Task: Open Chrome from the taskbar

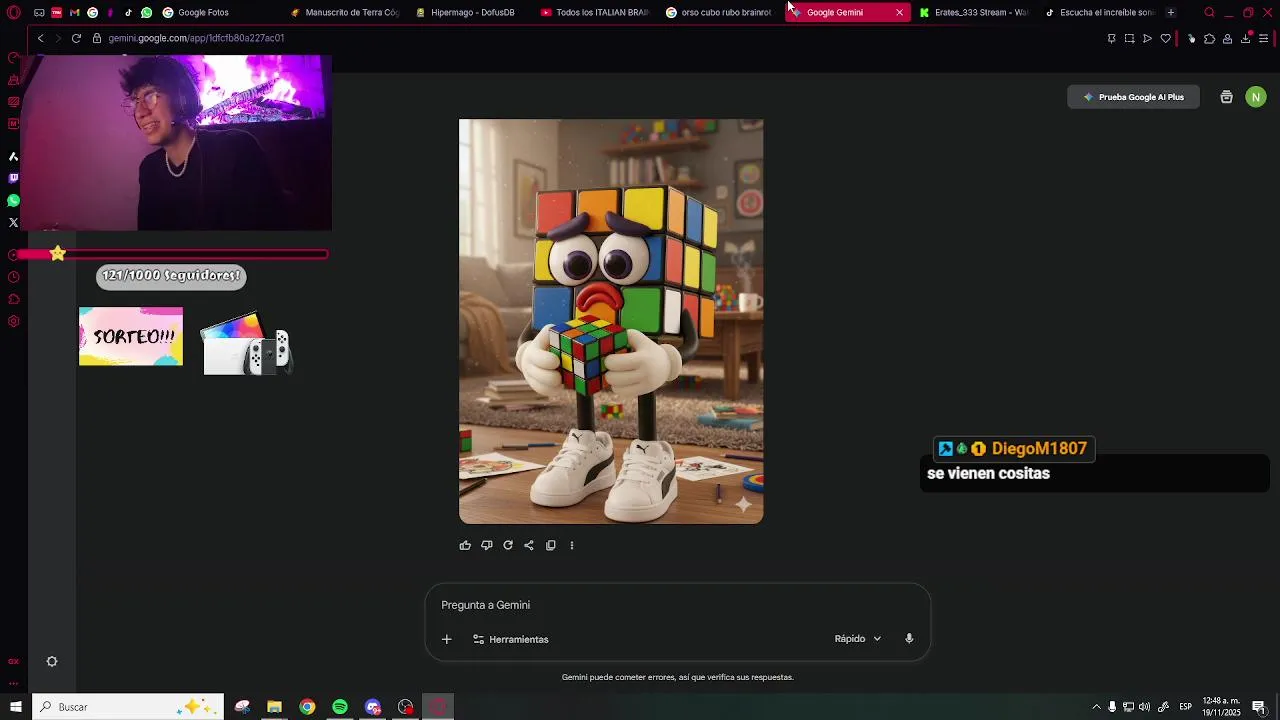Action: pos(307,707)
